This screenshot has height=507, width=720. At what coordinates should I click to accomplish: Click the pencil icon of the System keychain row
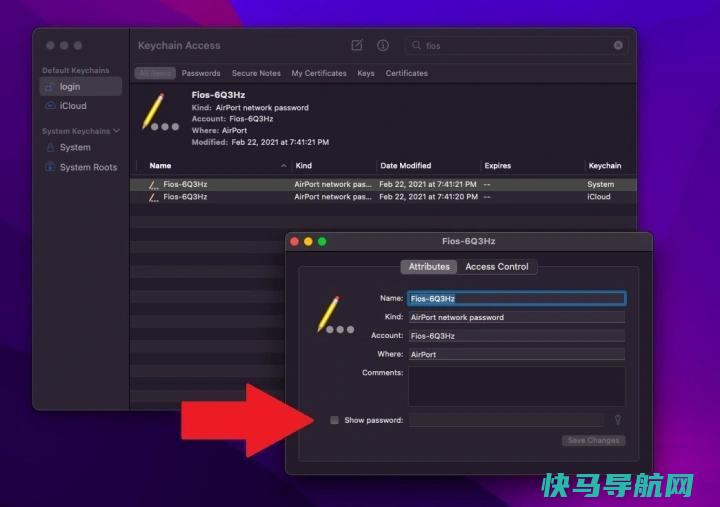coord(153,185)
